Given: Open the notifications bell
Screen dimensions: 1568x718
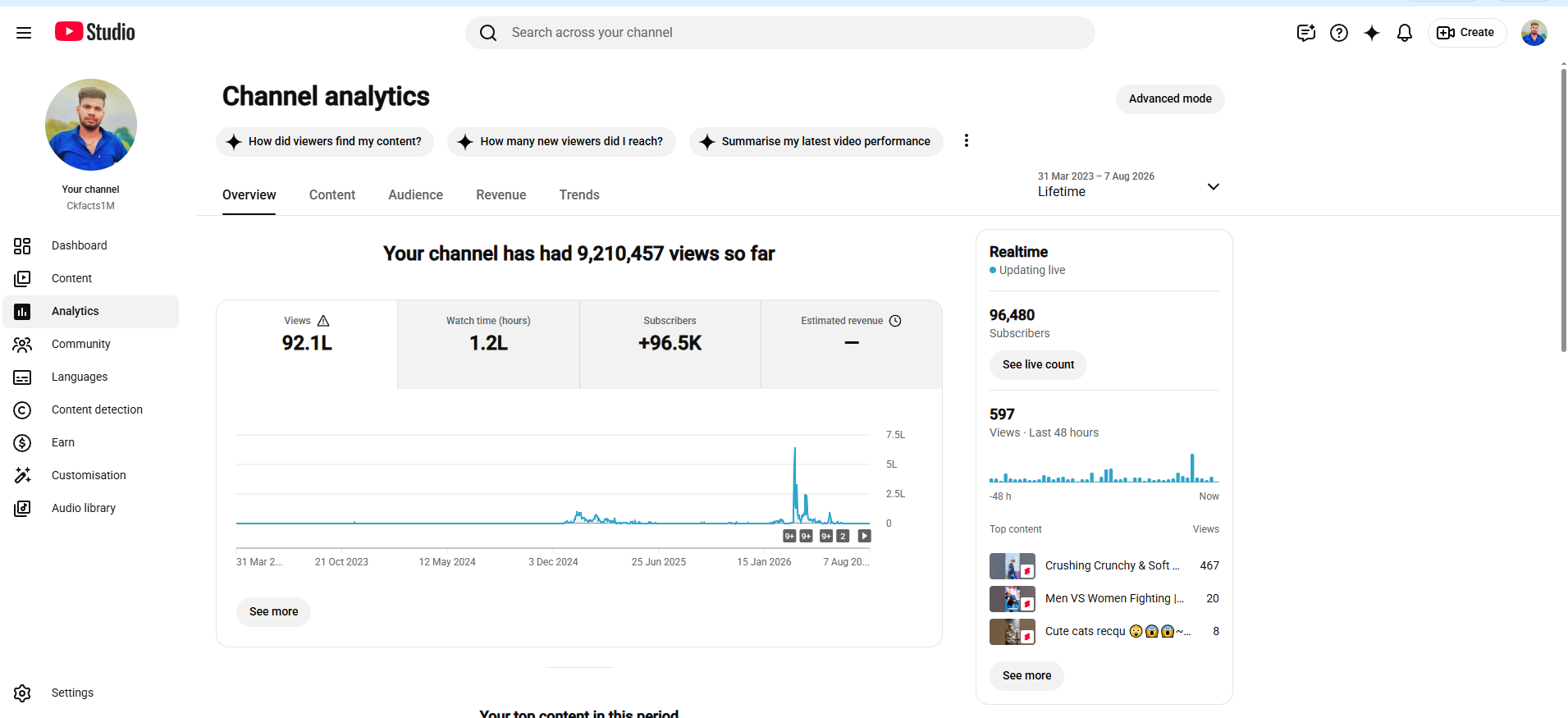Looking at the screenshot, I should (x=1405, y=33).
